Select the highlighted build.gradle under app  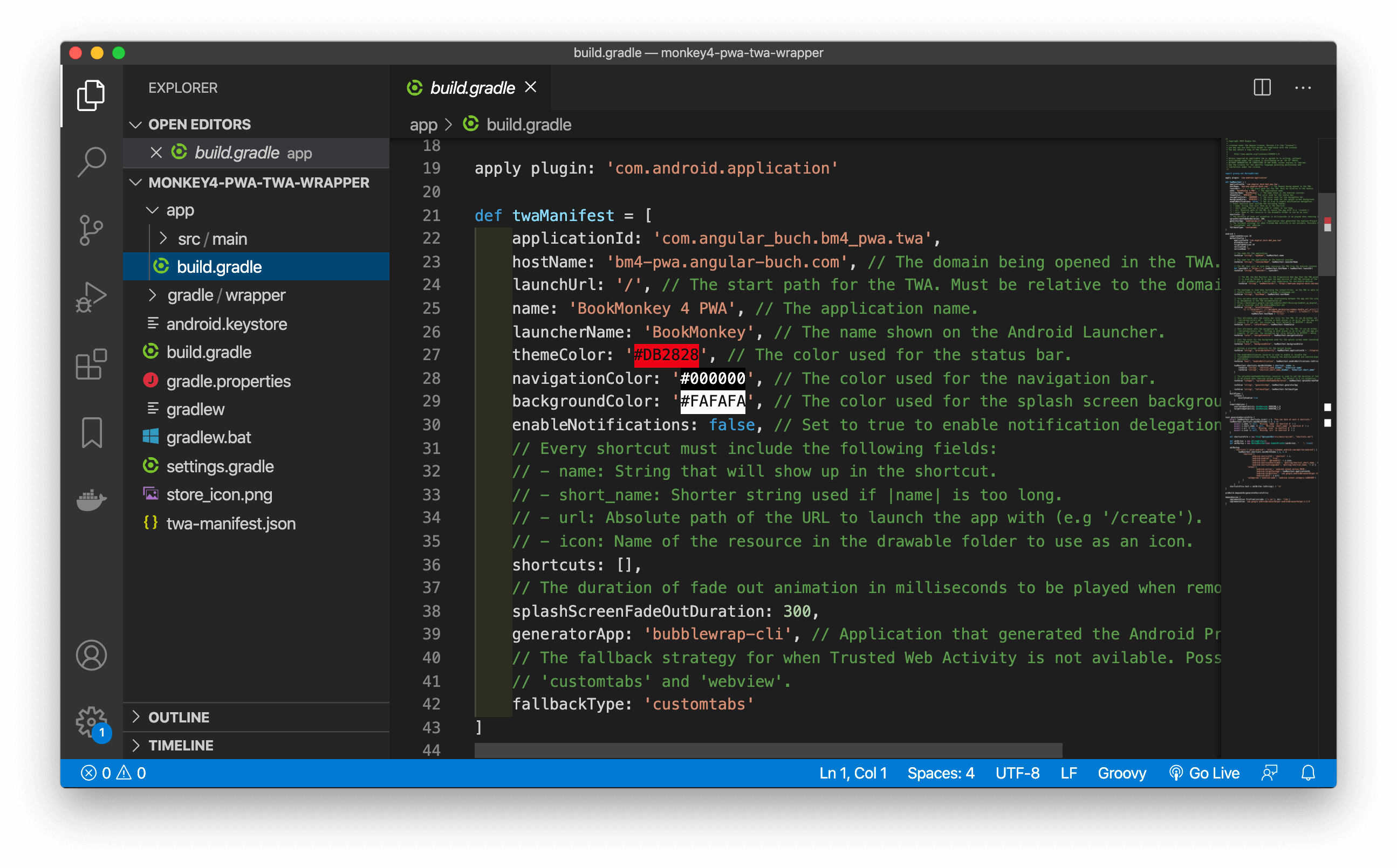point(256,267)
